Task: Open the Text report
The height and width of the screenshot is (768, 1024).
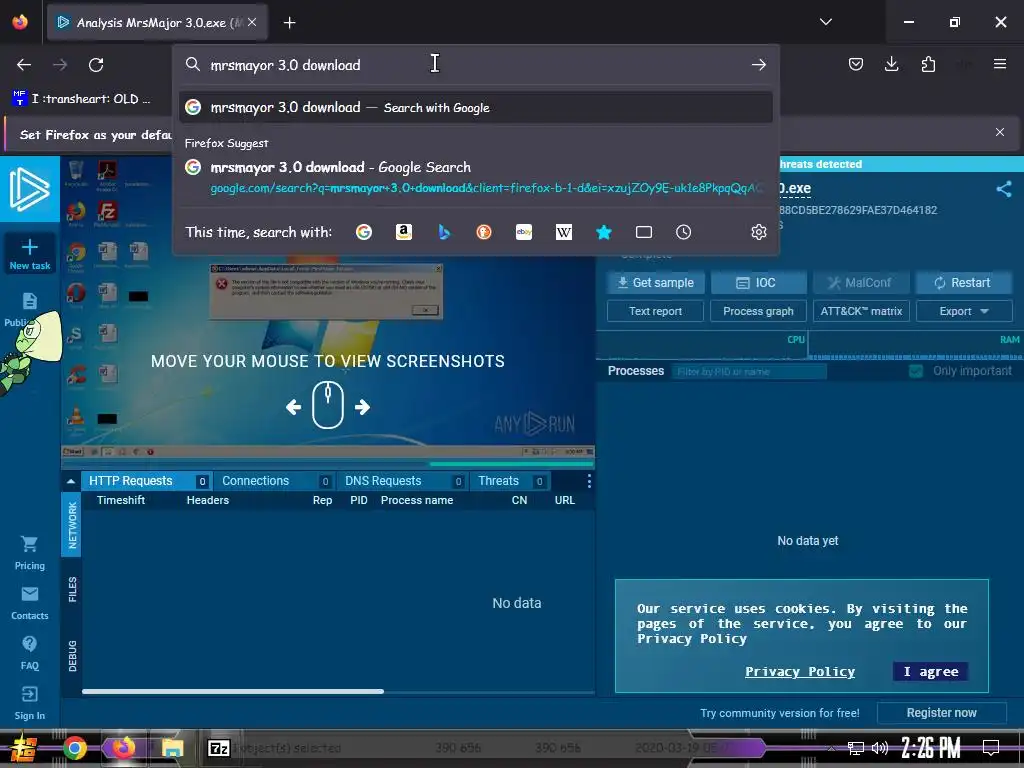Action: click(x=655, y=311)
